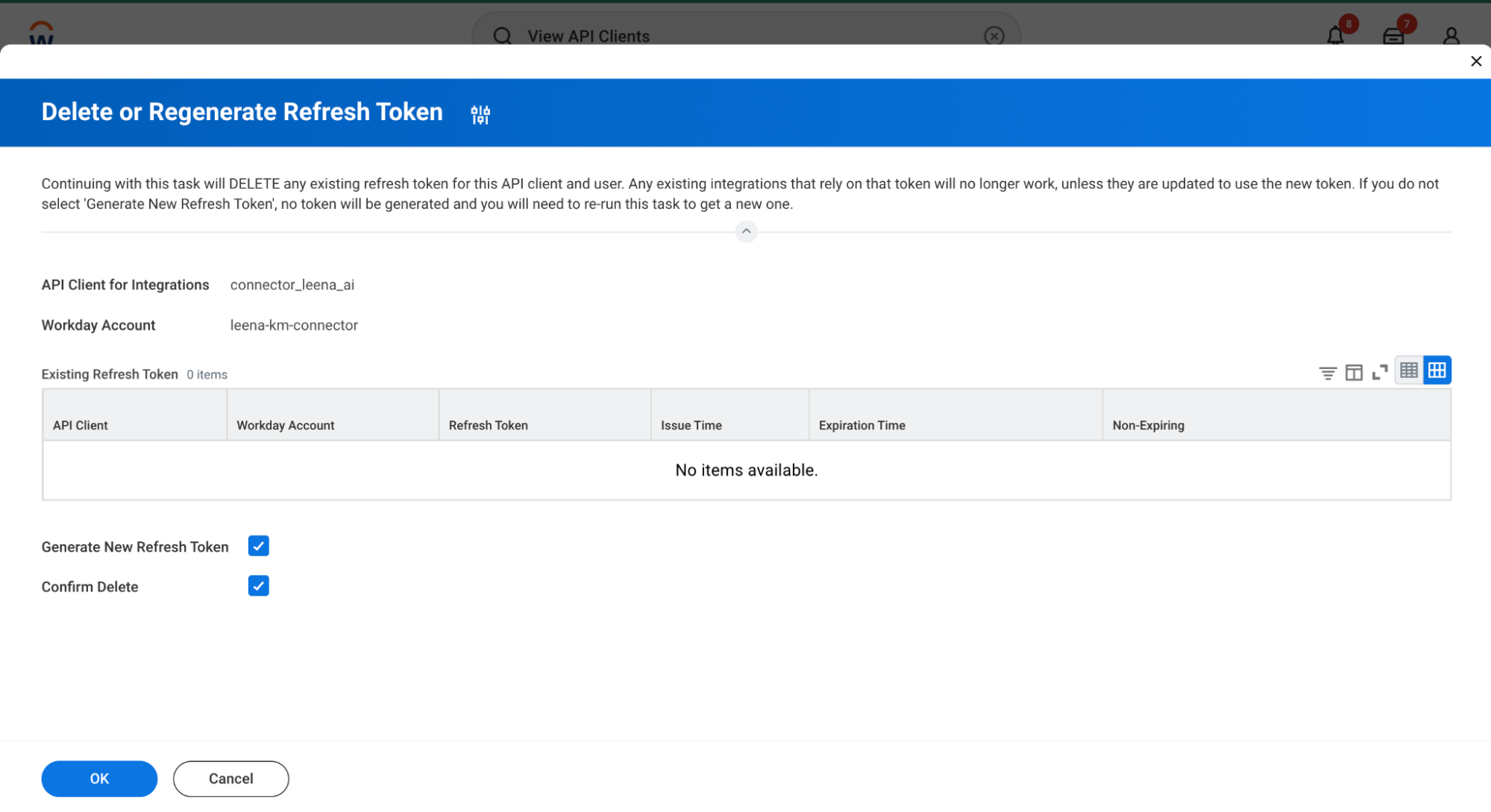Switch to compact grid view
The width and height of the screenshot is (1491, 812).
tap(1408, 371)
